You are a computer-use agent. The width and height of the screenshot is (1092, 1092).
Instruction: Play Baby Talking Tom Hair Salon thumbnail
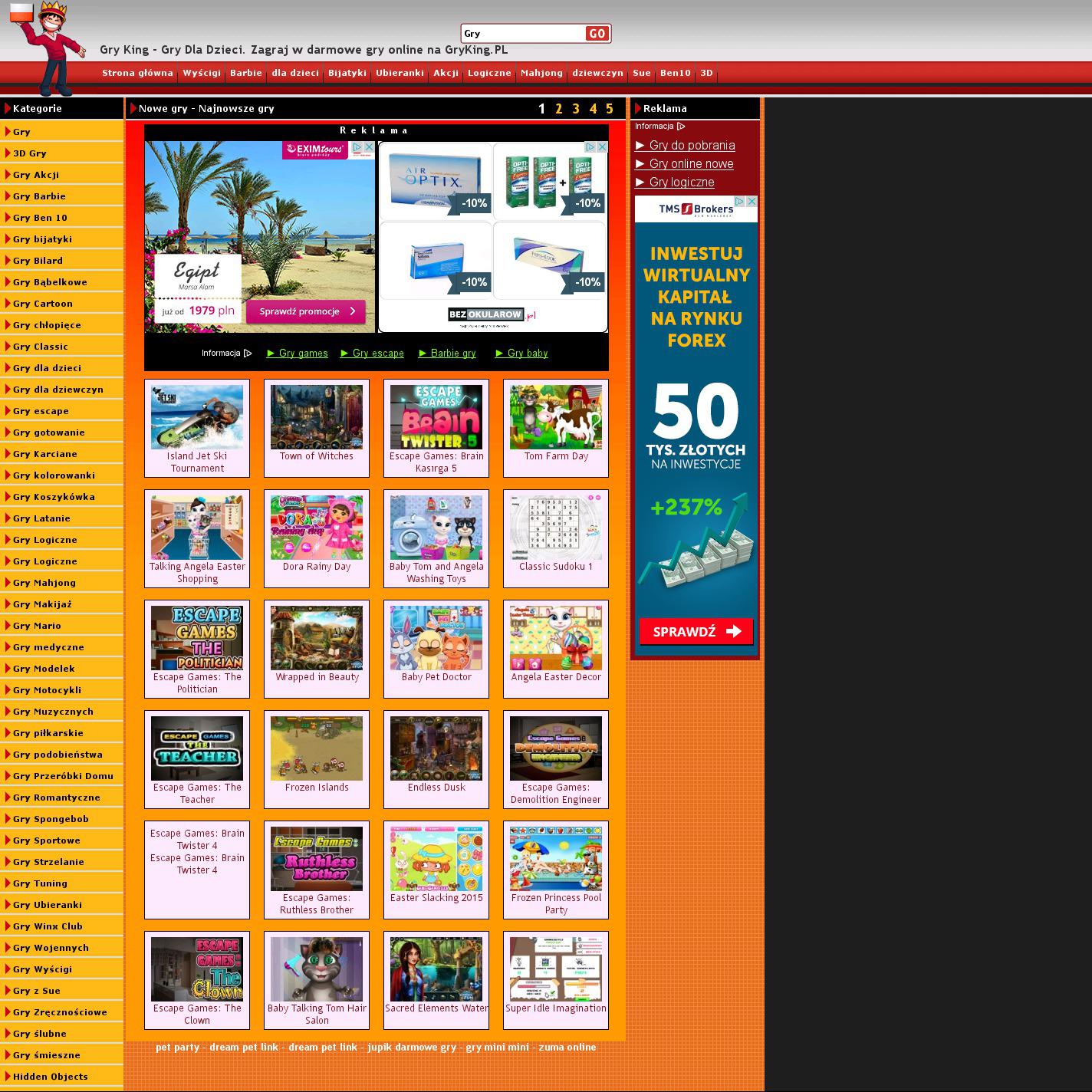pos(317,969)
